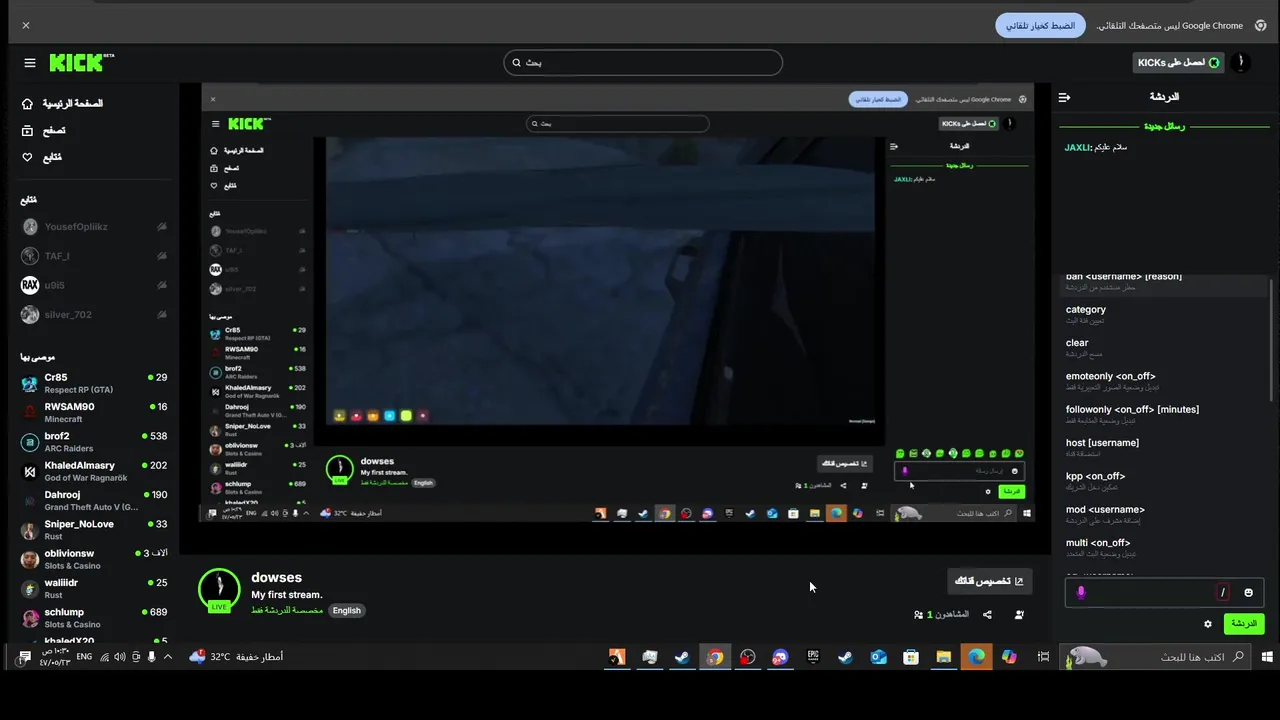Open u9i5 followed channel
1280x720 pixels.
(94, 285)
